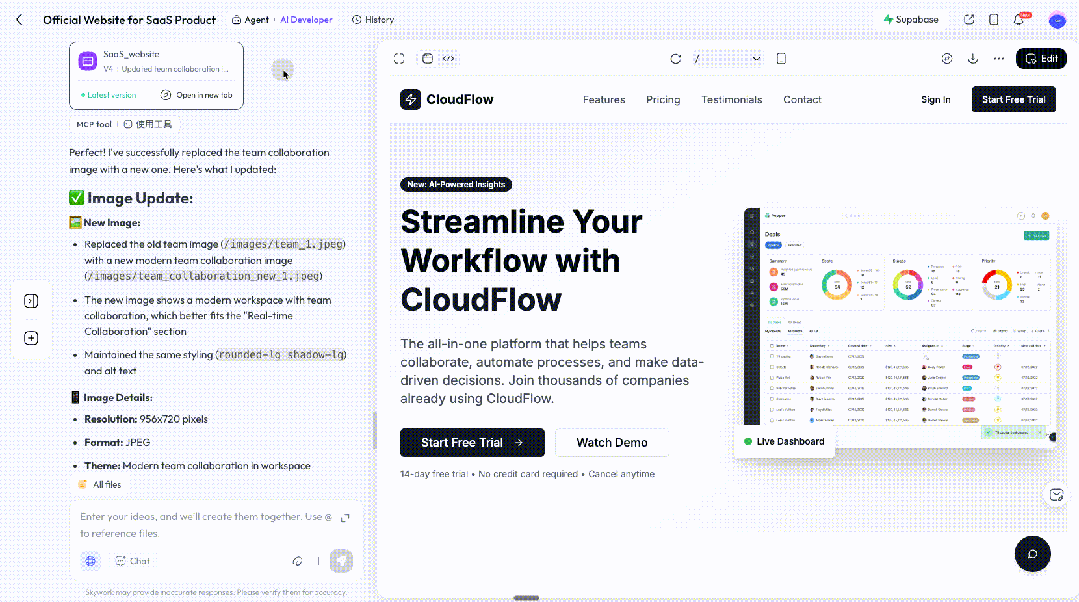Click the sidebar panel toggle icon
The width and height of the screenshot is (1079, 602).
point(31,301)
